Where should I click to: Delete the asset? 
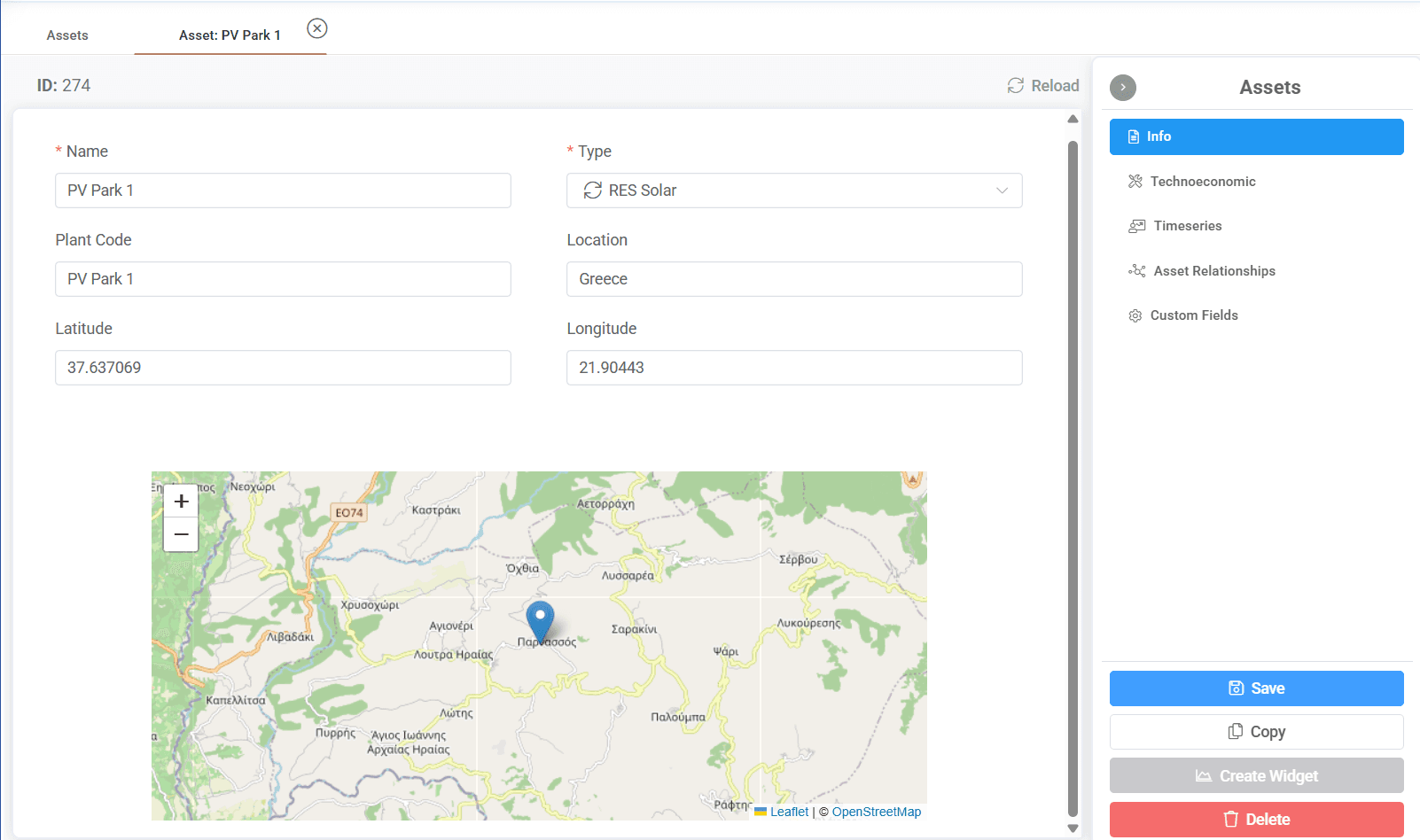coord(1256,820)
